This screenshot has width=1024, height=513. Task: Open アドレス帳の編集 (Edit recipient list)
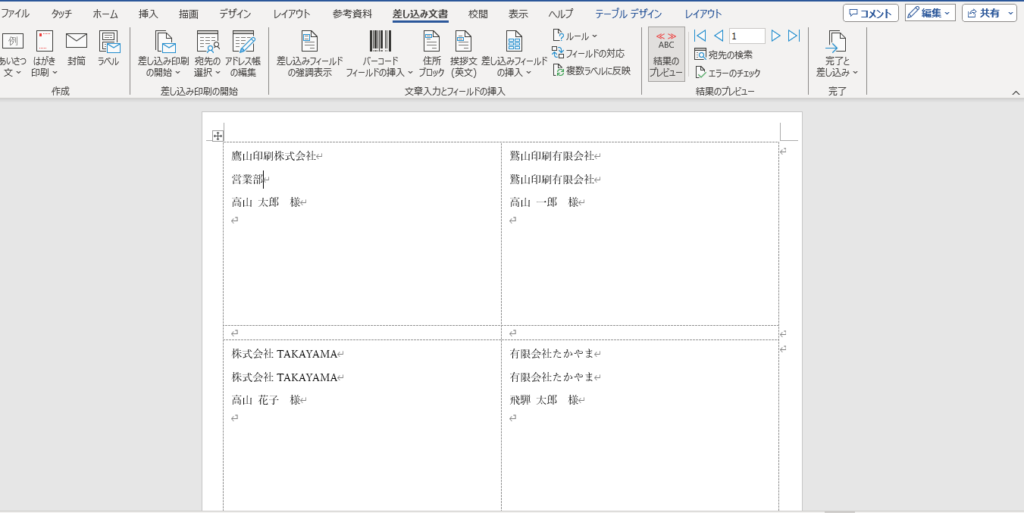[x=241, y=54]
